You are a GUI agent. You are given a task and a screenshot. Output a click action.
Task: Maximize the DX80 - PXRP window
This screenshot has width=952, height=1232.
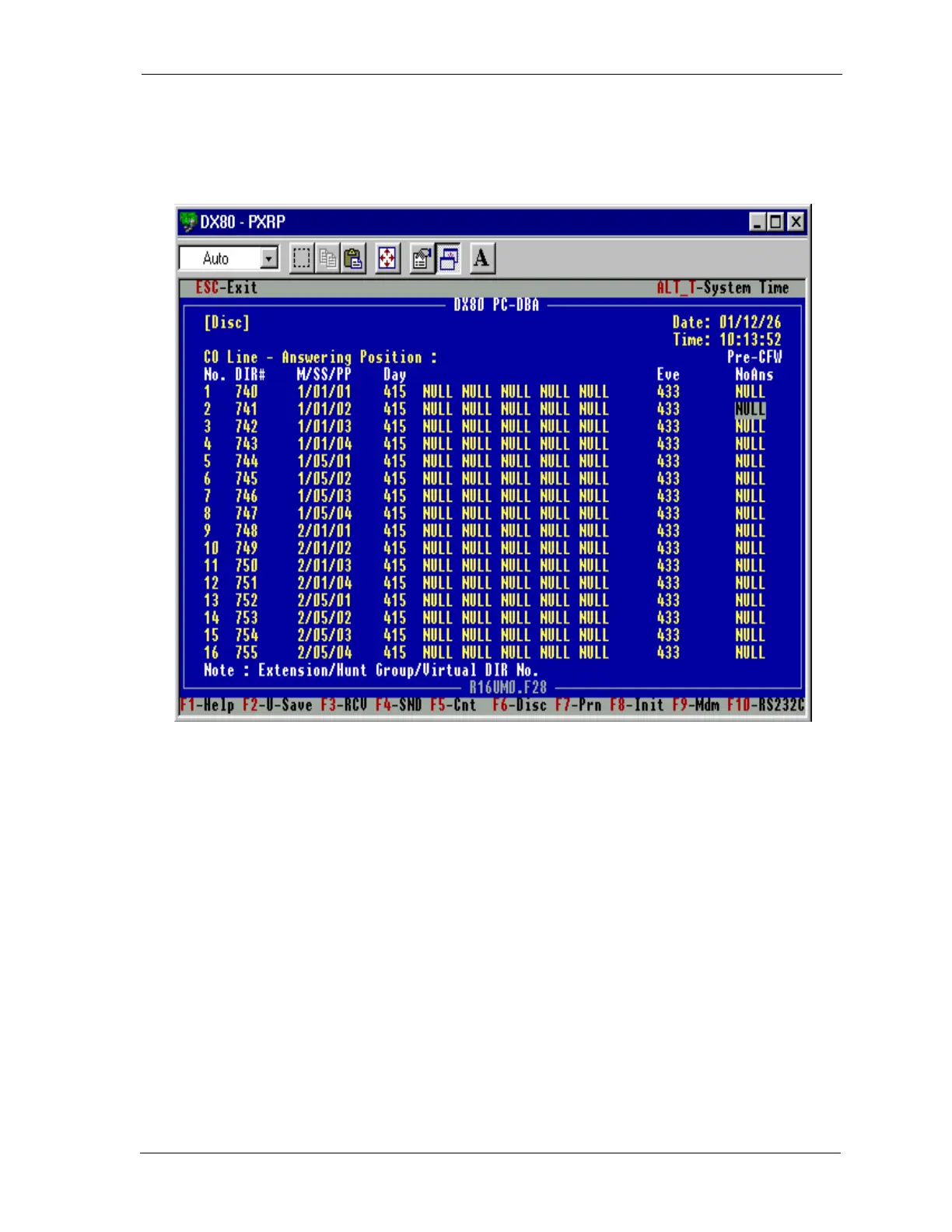(775, 222)
